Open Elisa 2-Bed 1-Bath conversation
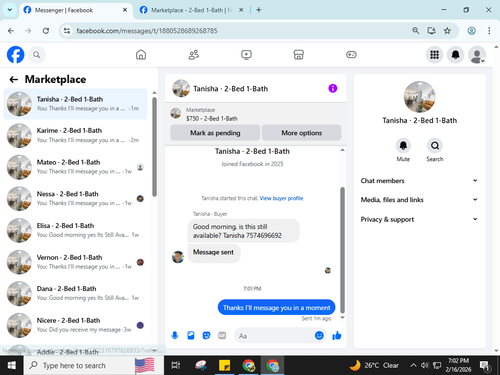Viewport: 500px width, 375px height. [75, 230]
